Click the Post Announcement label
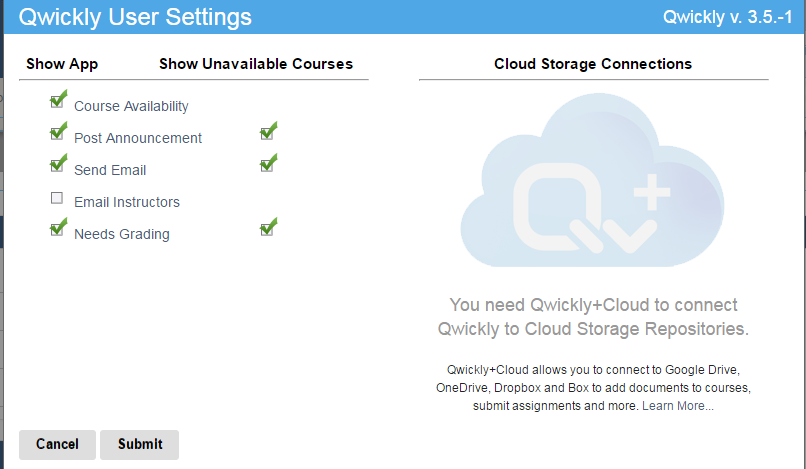Image resolution: width=806 pixels, height=469 pixels. pos(138,138)
